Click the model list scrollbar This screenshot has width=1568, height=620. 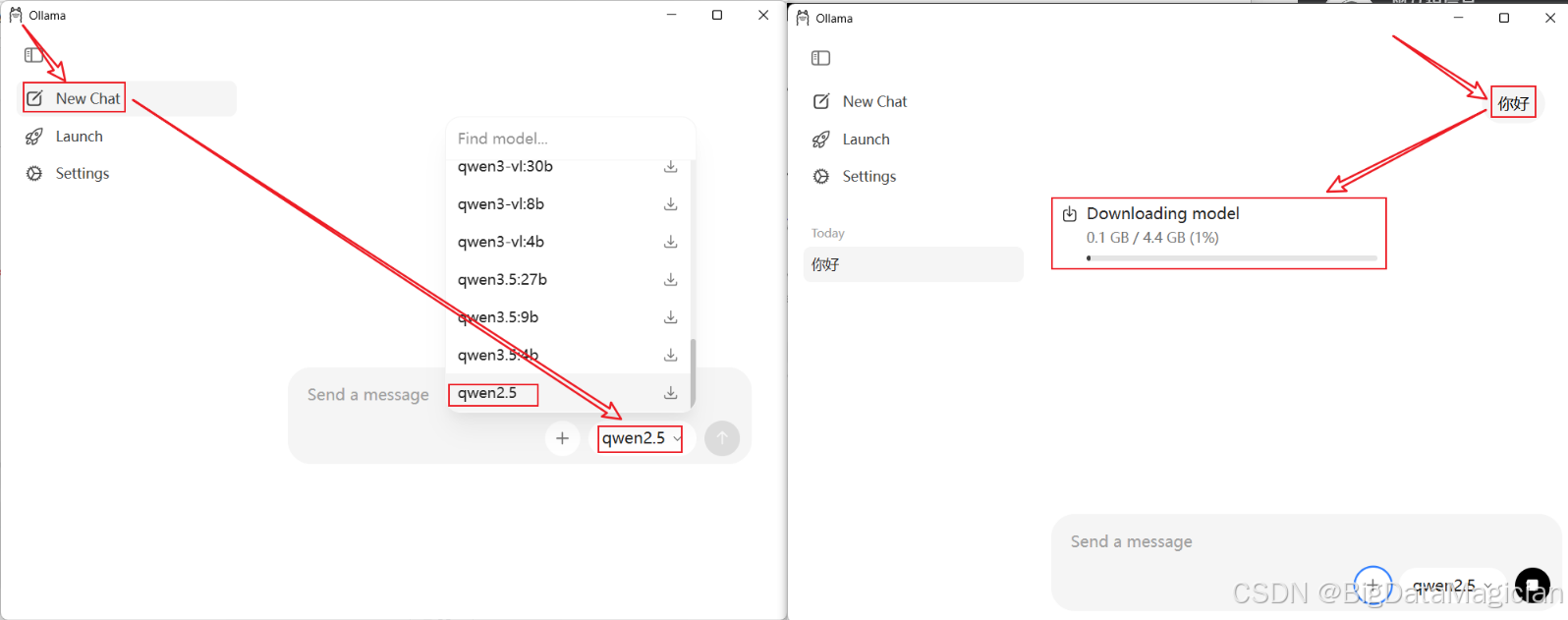[x=693, y=372]
